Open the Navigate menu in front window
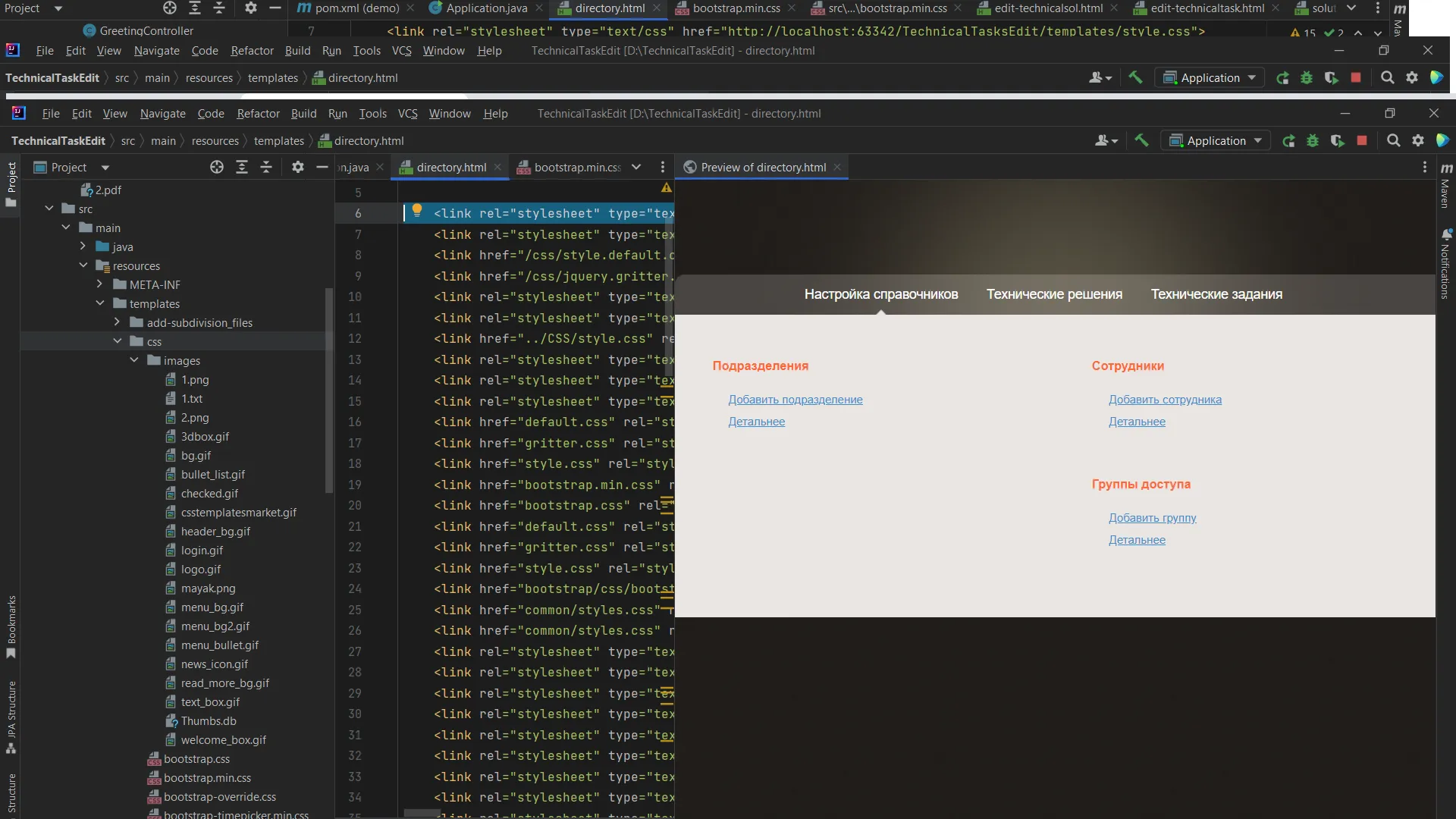1456x819 pixels. [x=162, y=114]
